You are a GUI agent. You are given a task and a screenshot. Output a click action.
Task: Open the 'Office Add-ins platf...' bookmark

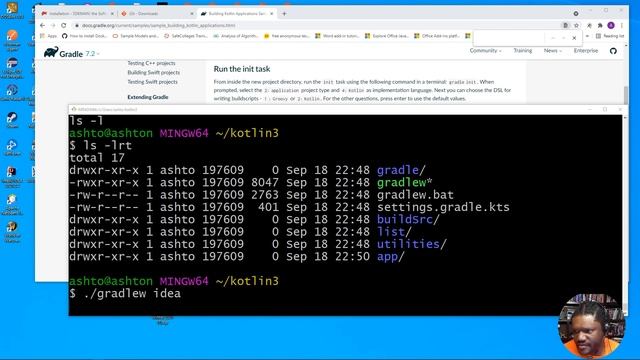437,36
